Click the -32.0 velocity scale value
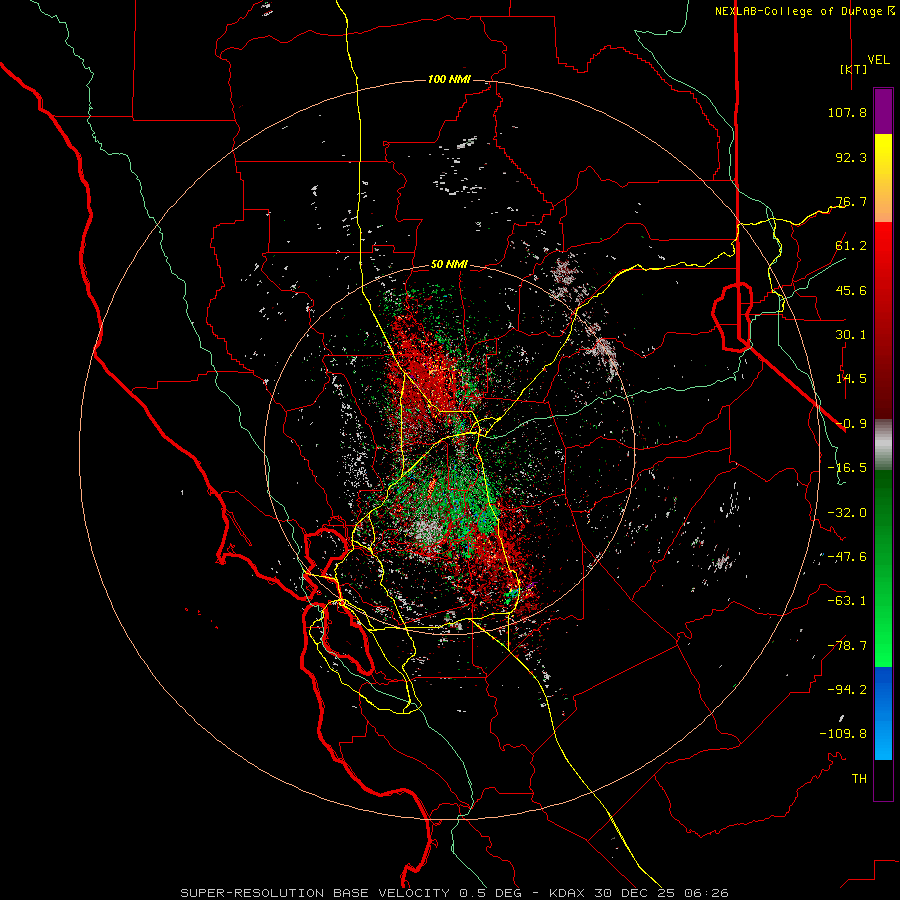The height and width of the screenshot is (900, 900). (x=847, y=513)
